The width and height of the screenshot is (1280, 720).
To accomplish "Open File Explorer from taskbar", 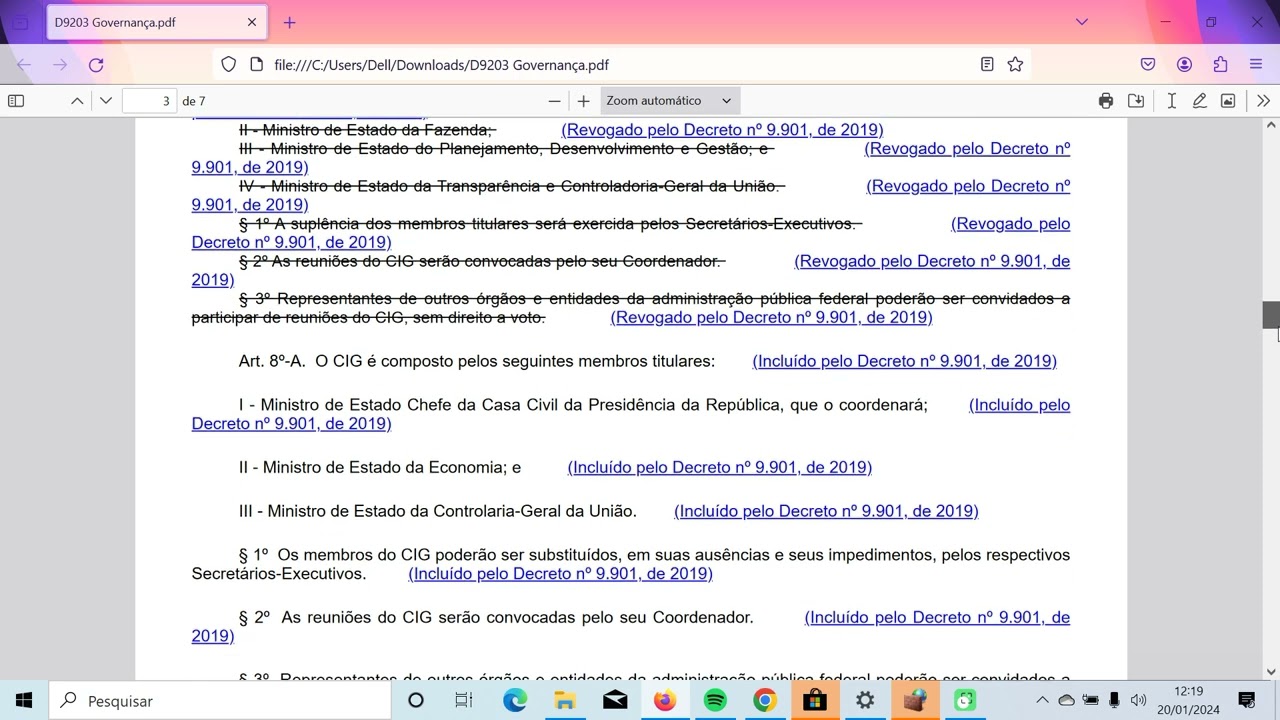I will pos(565,701).
